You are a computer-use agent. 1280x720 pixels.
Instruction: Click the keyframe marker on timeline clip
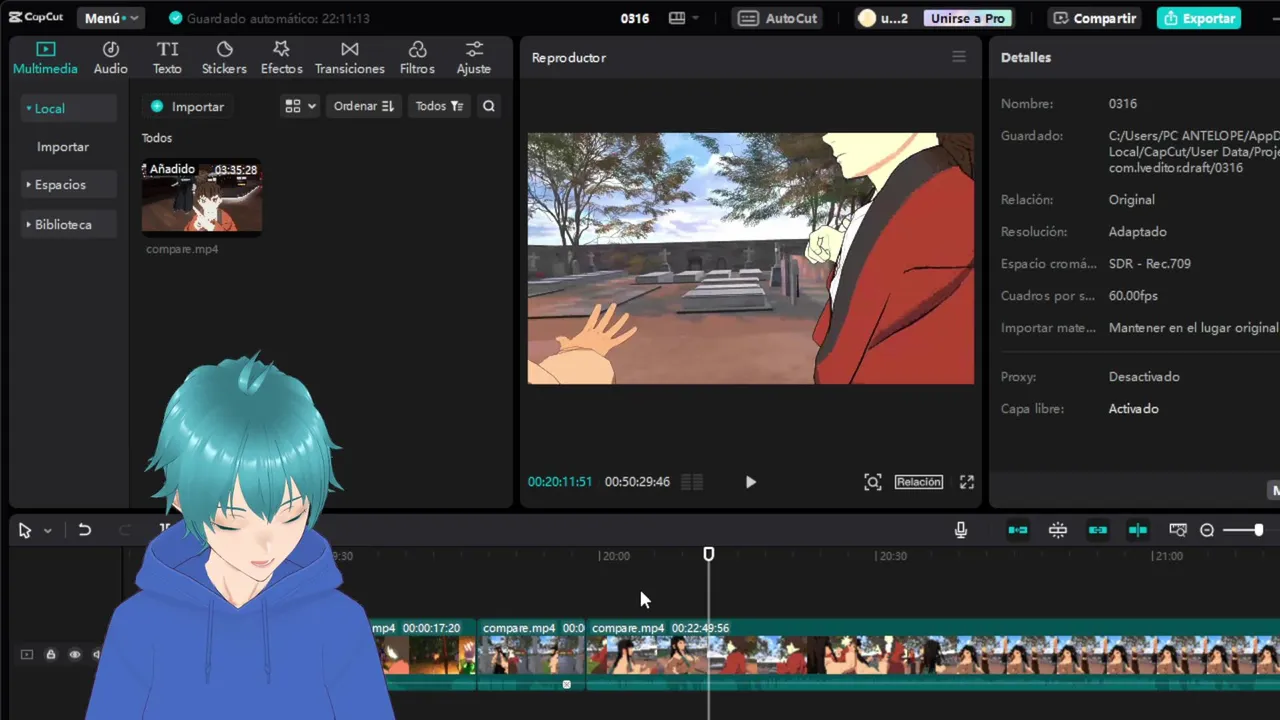click(x=567, y=684)
